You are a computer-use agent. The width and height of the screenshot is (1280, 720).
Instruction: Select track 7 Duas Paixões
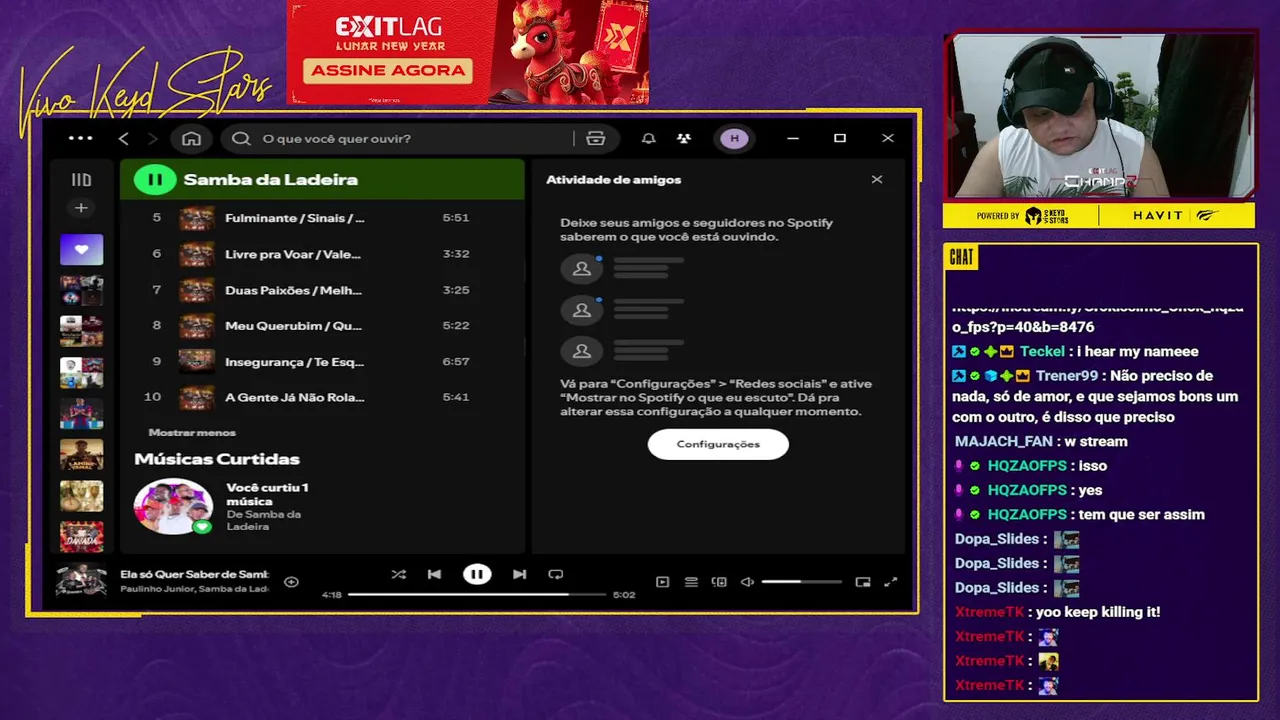tap(322, 290)
